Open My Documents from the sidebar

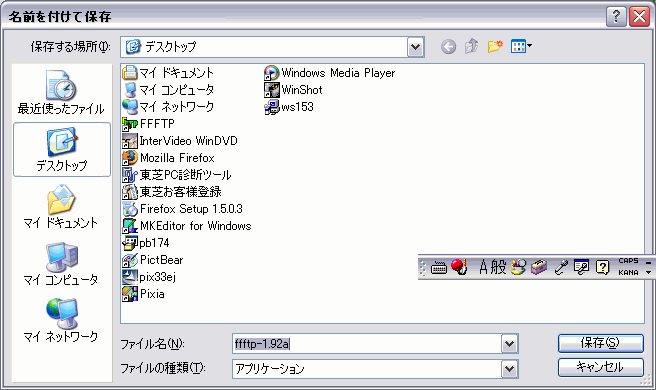click(61, 207)
